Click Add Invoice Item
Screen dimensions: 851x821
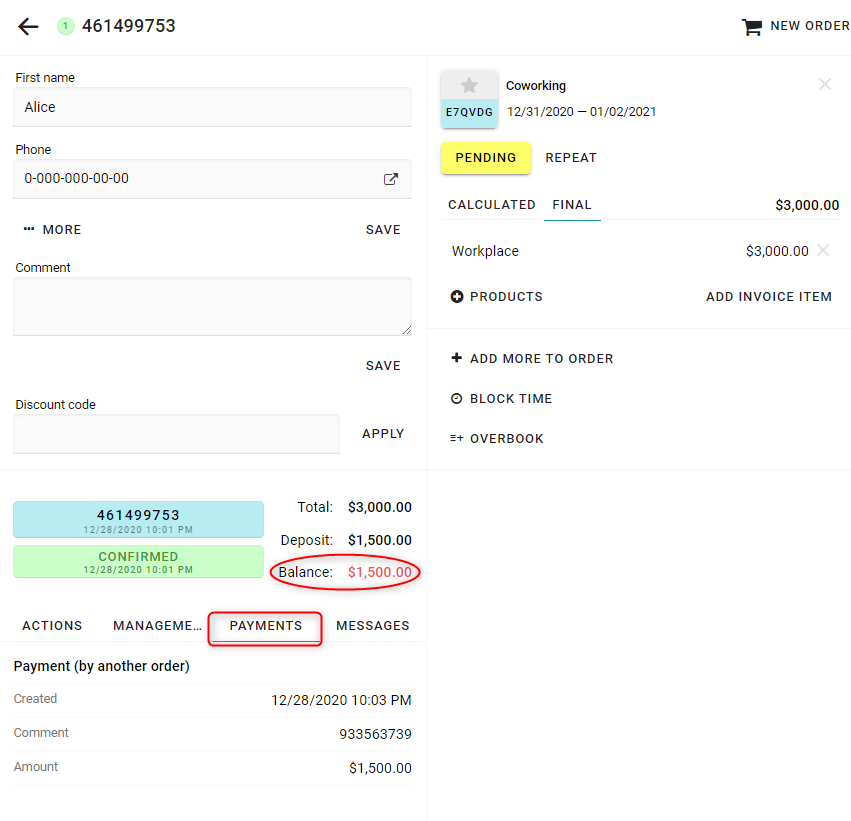[x=769, y=296]
